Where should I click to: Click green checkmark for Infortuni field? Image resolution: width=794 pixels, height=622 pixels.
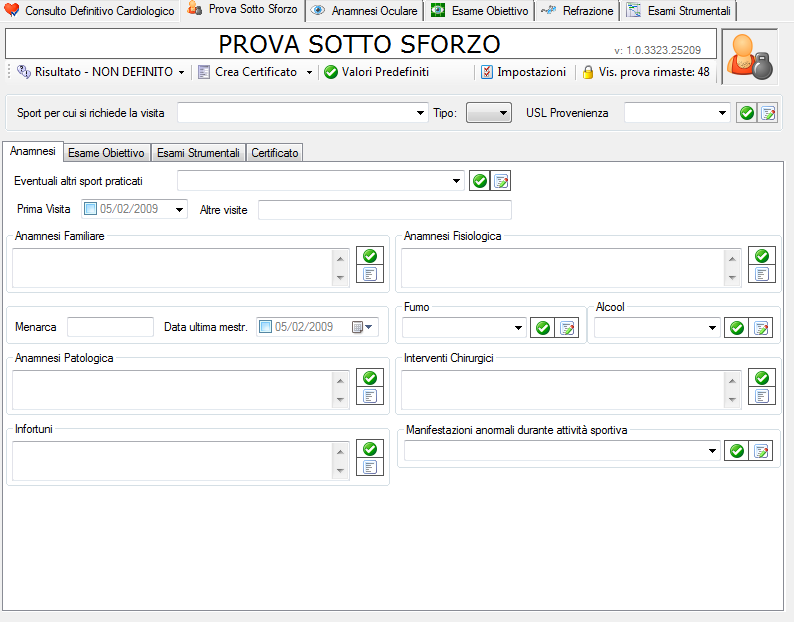(x=370, y=449)
